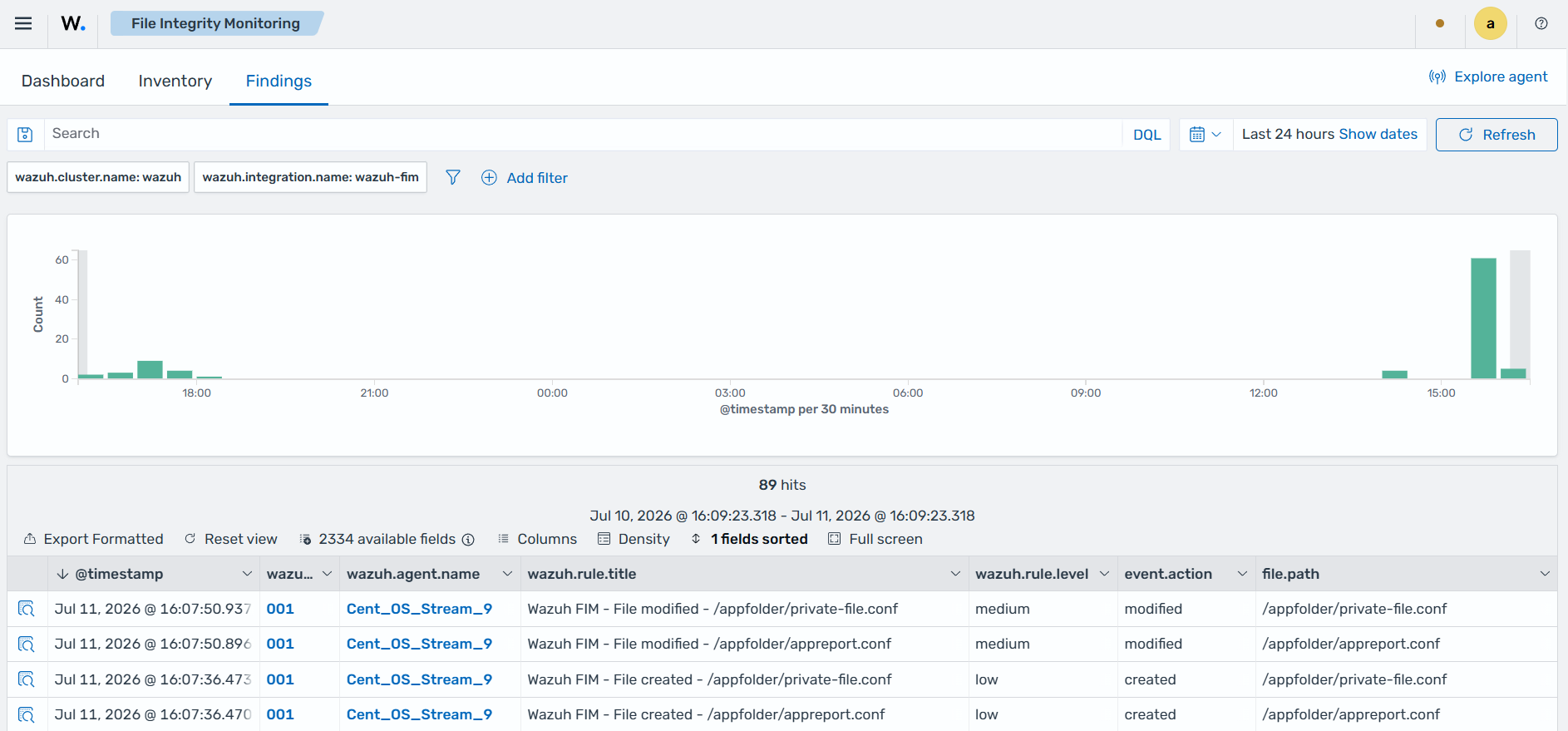Click the '89 hits' count text
This screenshot has width=1568, height=731.
pos(782,485)
